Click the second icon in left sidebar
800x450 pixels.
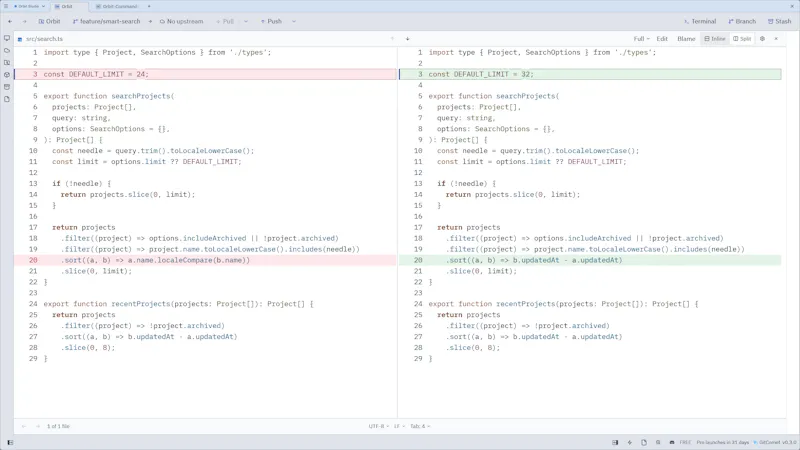point(7,51)
